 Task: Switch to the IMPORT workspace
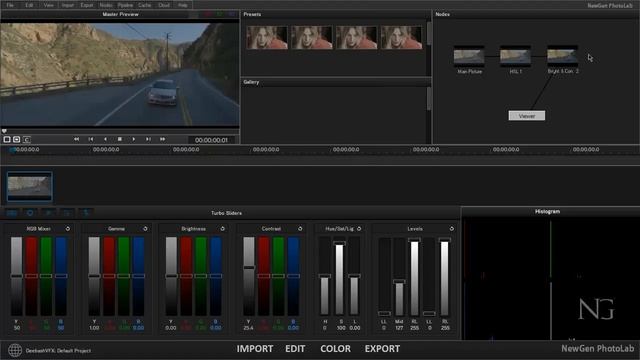tap(255, 349)
